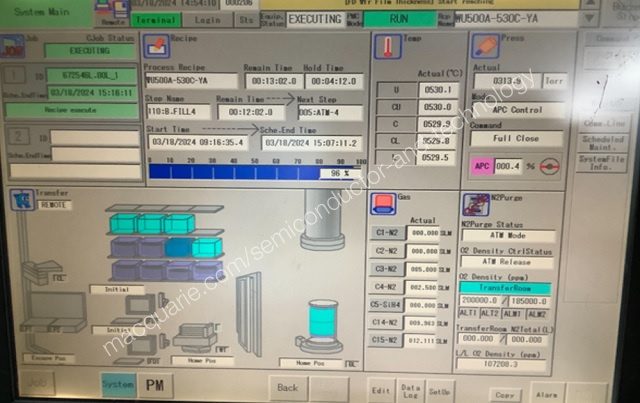Switch to the PM tab
Screen dimensions: 640x403
[x=155, y=384]
